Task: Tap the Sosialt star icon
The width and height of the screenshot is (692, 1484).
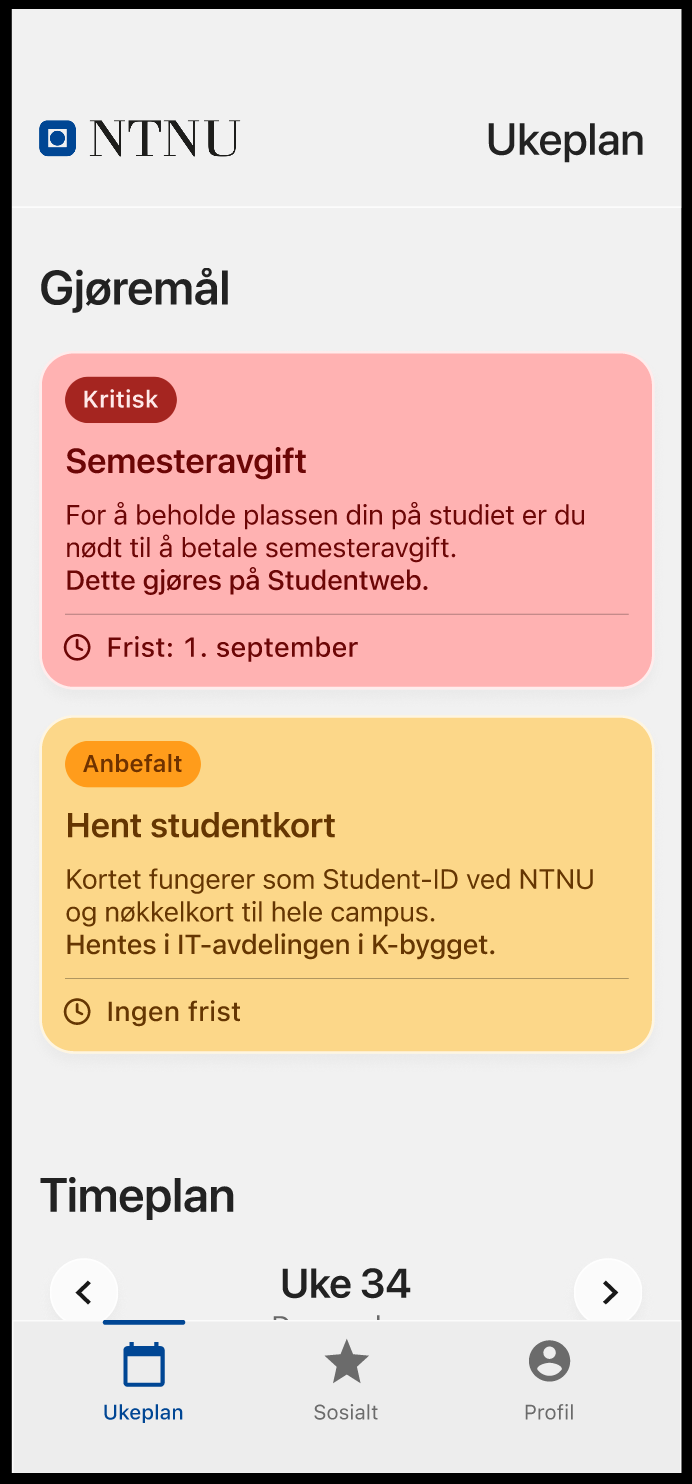Action: point(346,1362)
